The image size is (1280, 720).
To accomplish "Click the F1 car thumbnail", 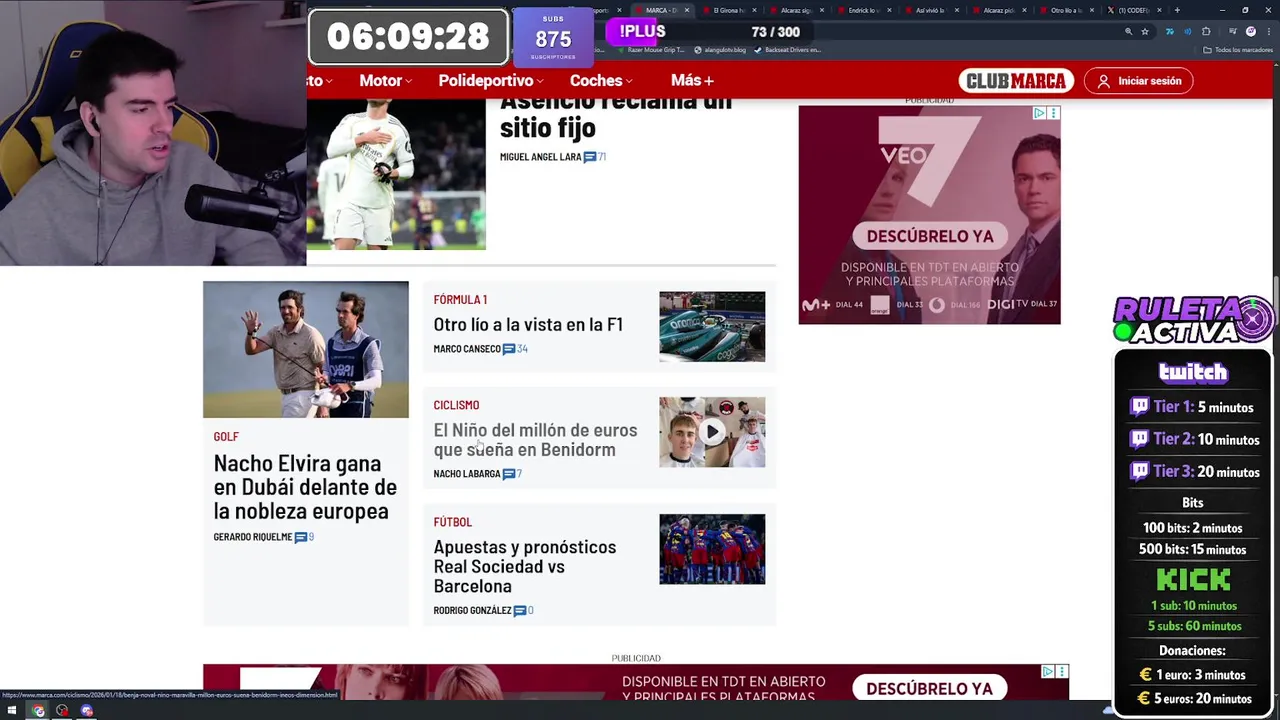I will [x=712, y=326].
